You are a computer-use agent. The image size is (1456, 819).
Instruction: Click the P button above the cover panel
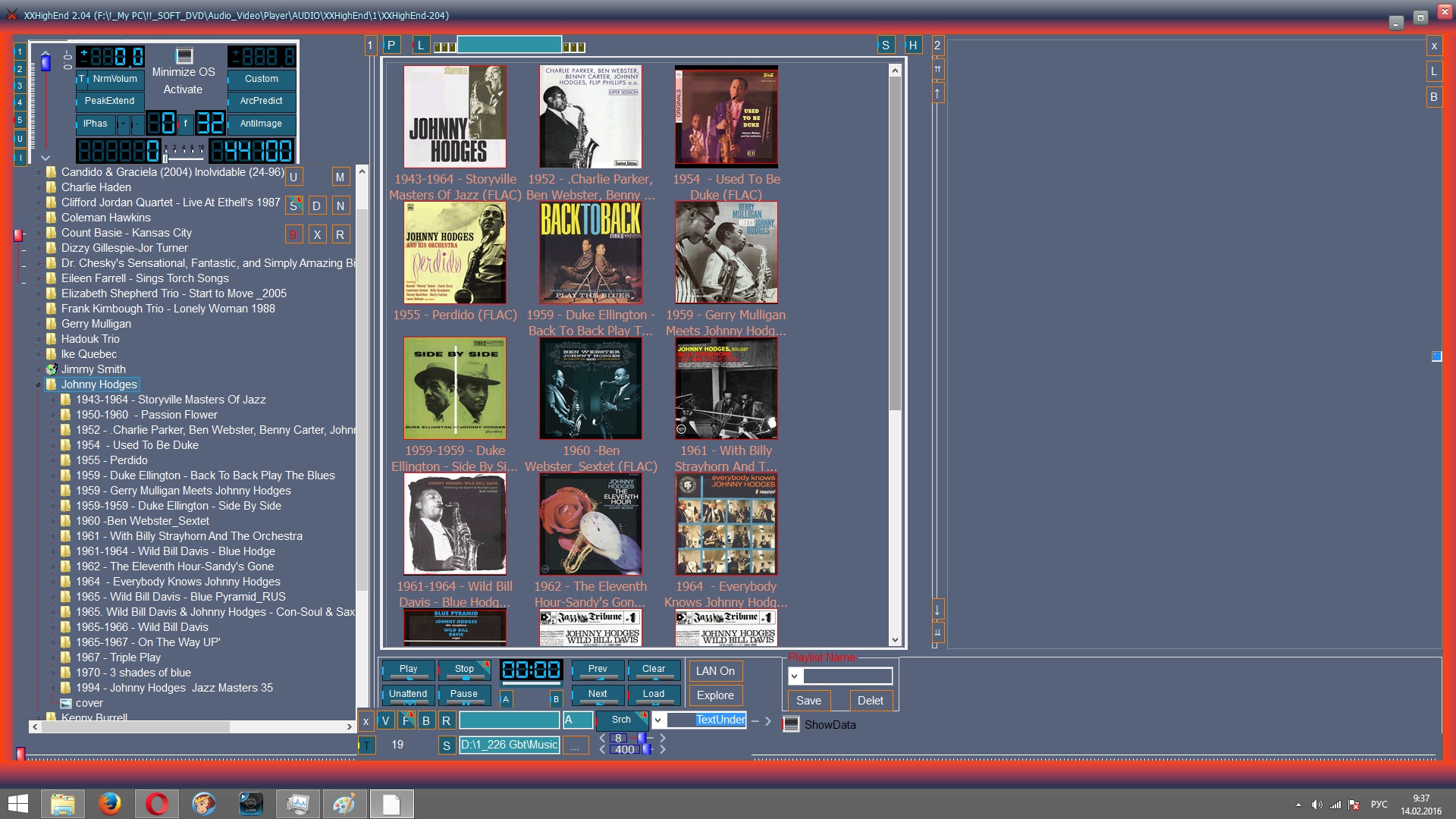point(391,45)
